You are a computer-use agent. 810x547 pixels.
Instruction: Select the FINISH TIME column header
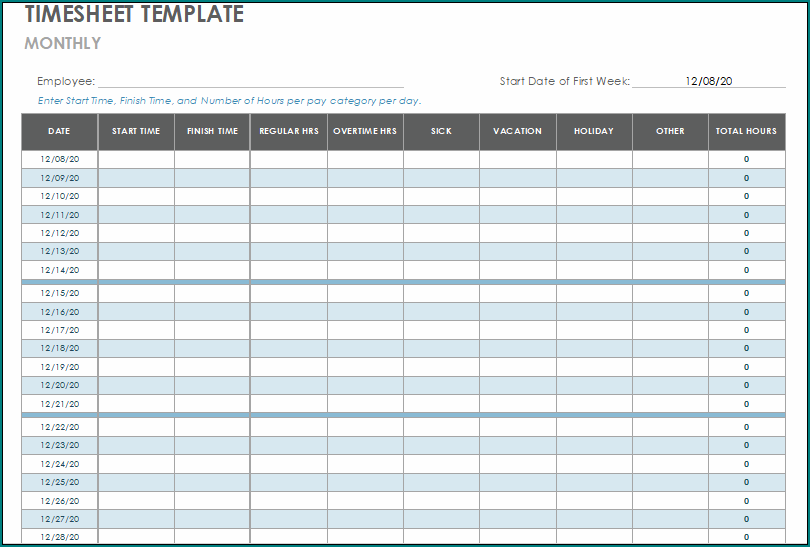[212, 132]
